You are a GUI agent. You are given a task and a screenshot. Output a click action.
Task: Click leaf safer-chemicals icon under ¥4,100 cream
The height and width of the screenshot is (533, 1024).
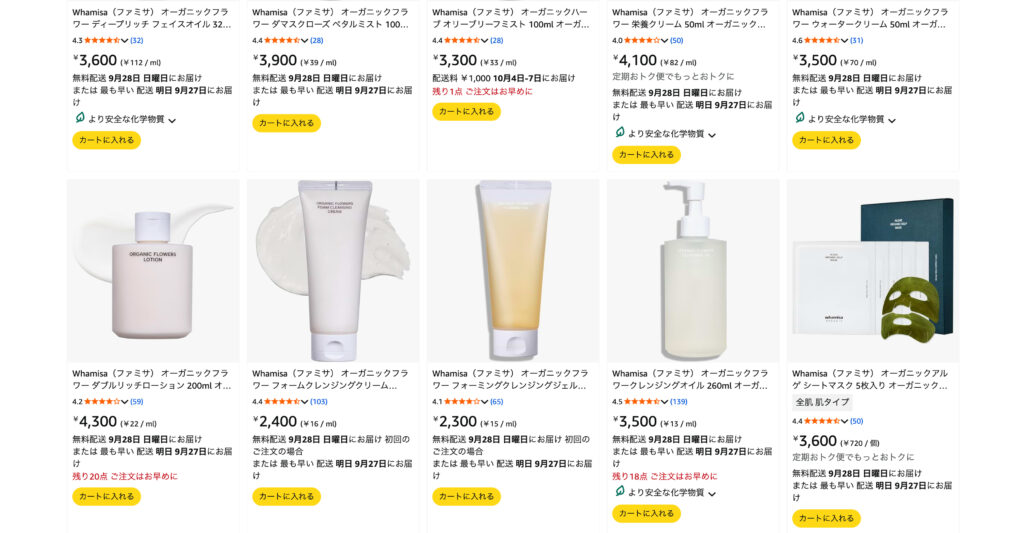pos(619,132)
